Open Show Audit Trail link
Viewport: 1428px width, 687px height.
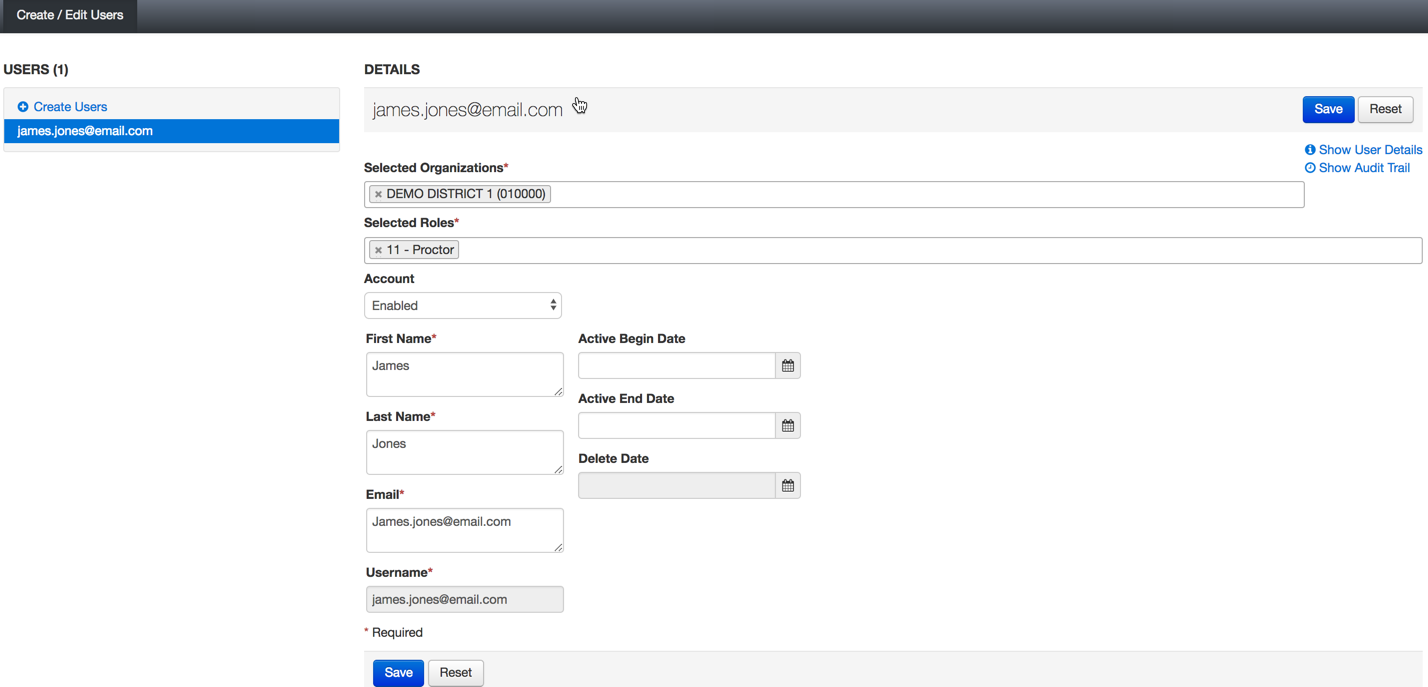(x=1364, y=168)
